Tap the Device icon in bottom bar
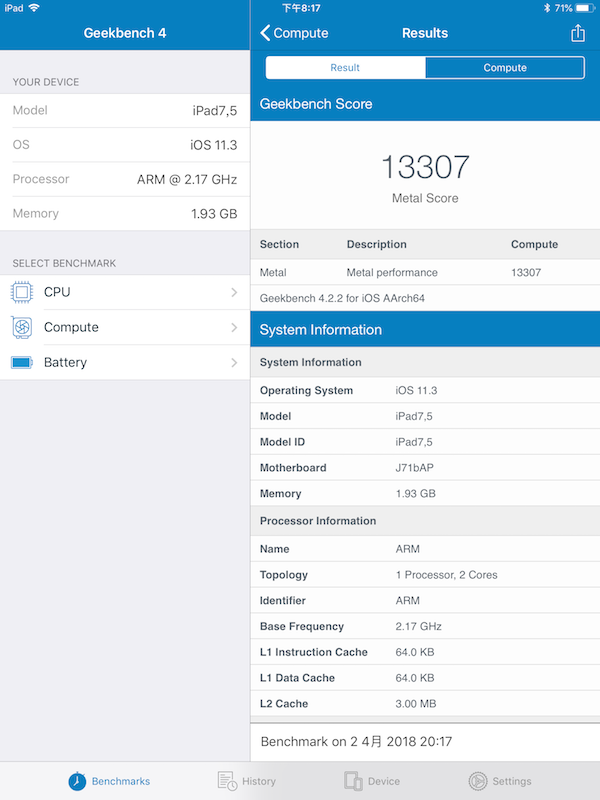The width and height of the screenshot is (600, 800). 353,781
